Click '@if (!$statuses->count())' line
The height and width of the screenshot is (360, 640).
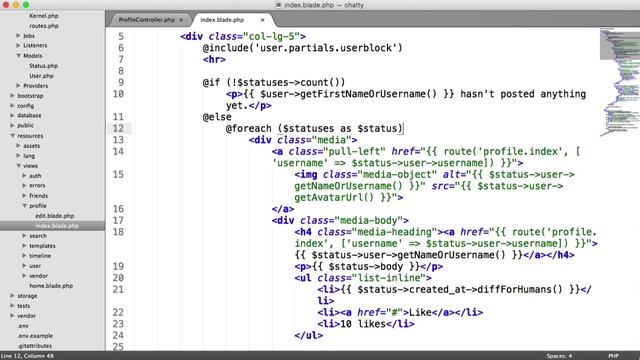click(274, 82)
